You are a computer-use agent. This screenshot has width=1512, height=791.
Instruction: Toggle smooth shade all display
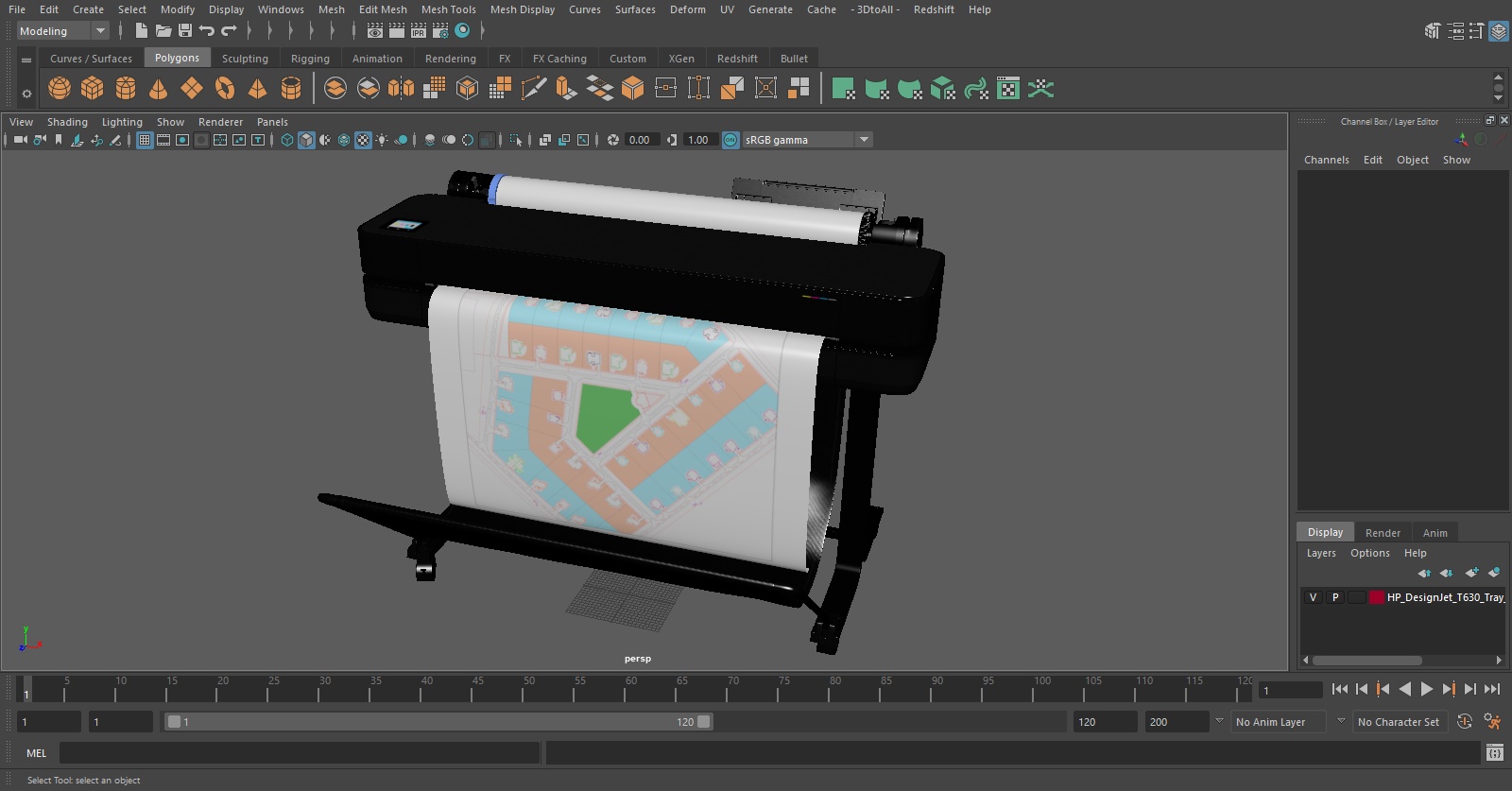[x=306, y=140]
